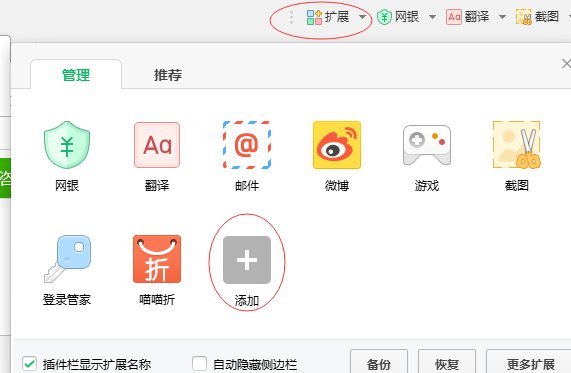This screenshot has width=571, height=373.
Task: Close the extension manager panel
Action: coord(566,64)
